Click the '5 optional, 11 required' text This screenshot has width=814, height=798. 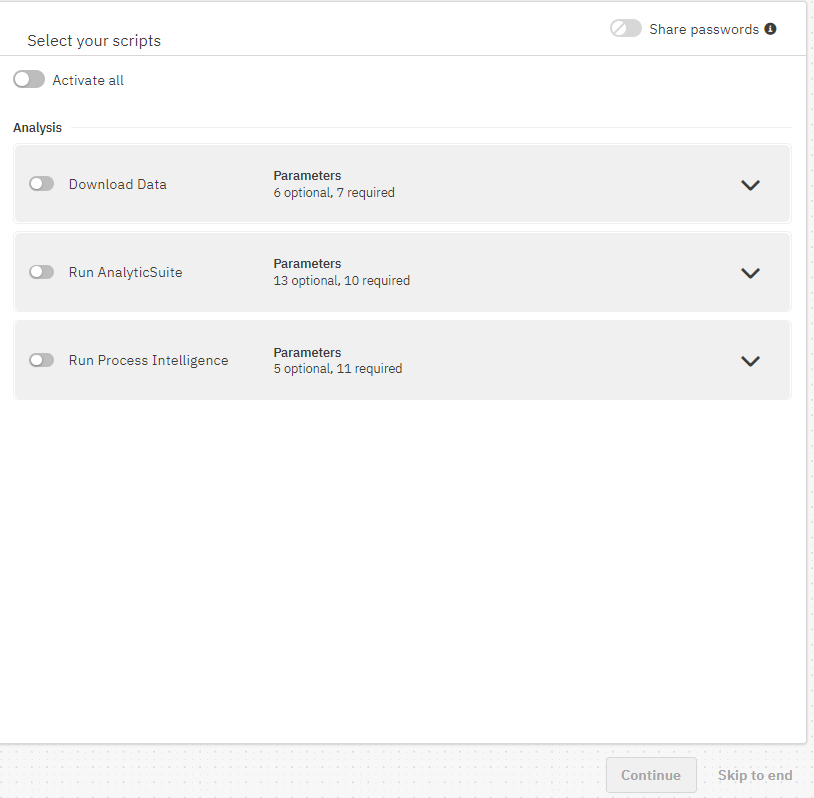tap(338, 369)
